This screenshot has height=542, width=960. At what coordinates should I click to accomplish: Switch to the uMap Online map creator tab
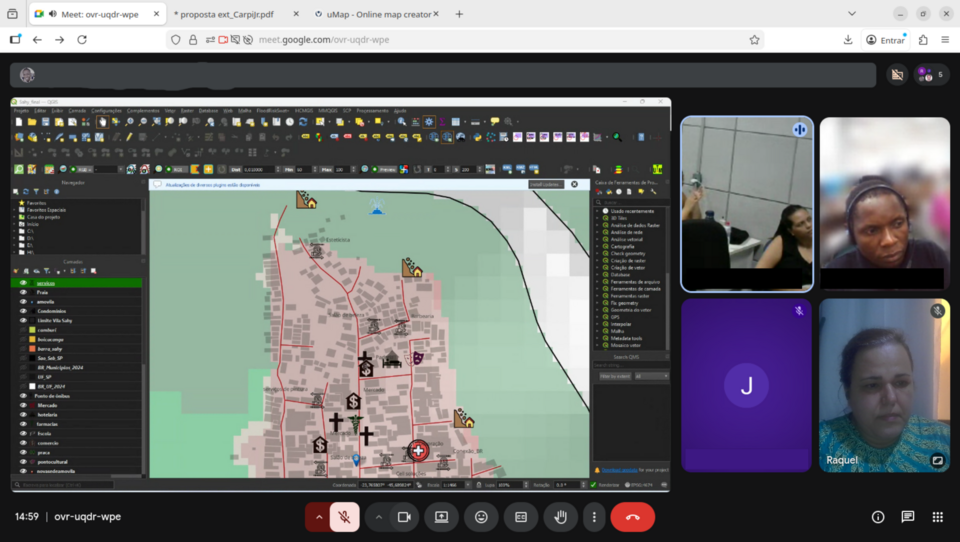pyautogui.click(x=373, y=14)
